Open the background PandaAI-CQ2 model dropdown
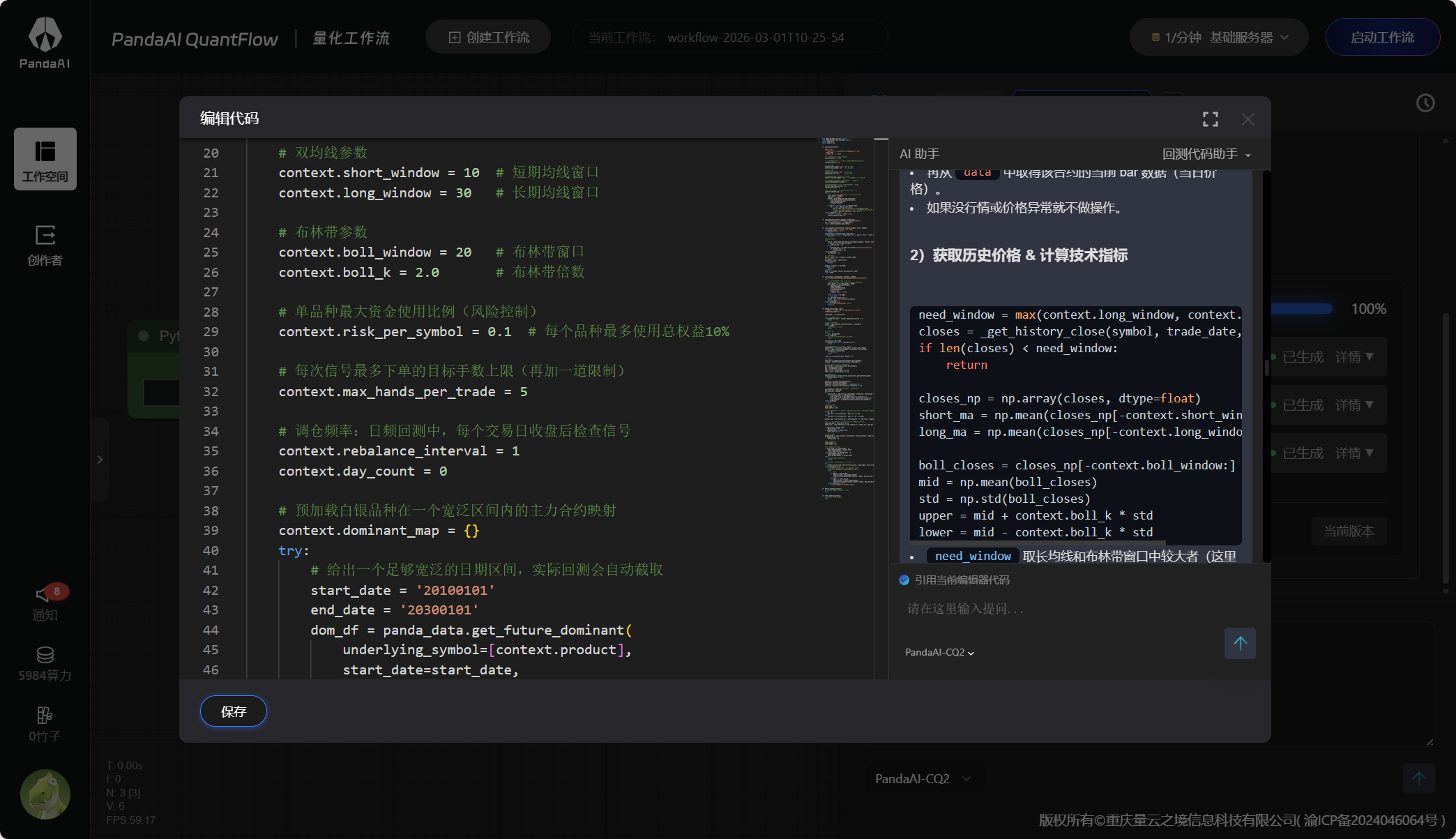 [922, 778]
